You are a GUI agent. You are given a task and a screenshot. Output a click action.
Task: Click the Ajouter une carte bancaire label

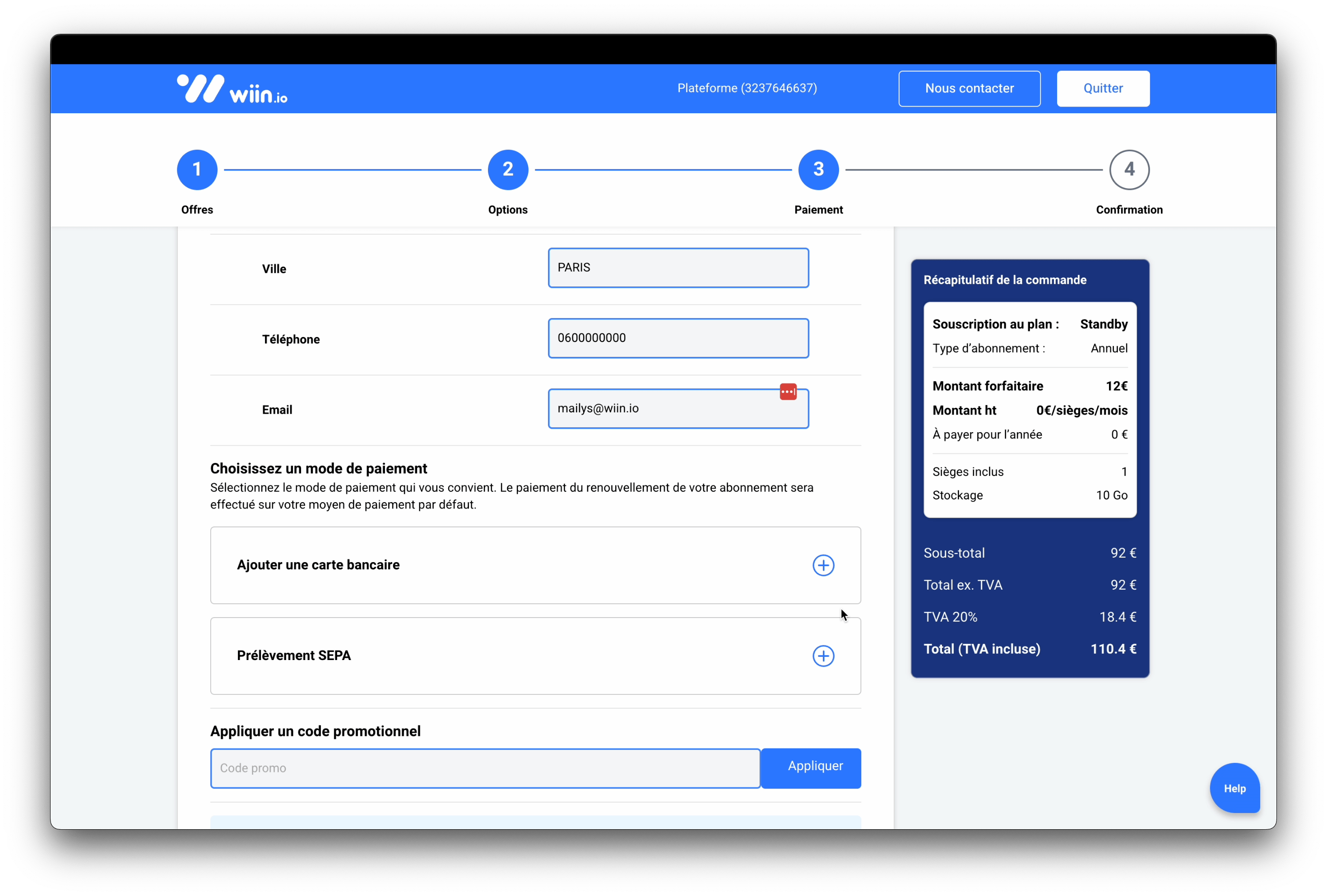(318, 565)
